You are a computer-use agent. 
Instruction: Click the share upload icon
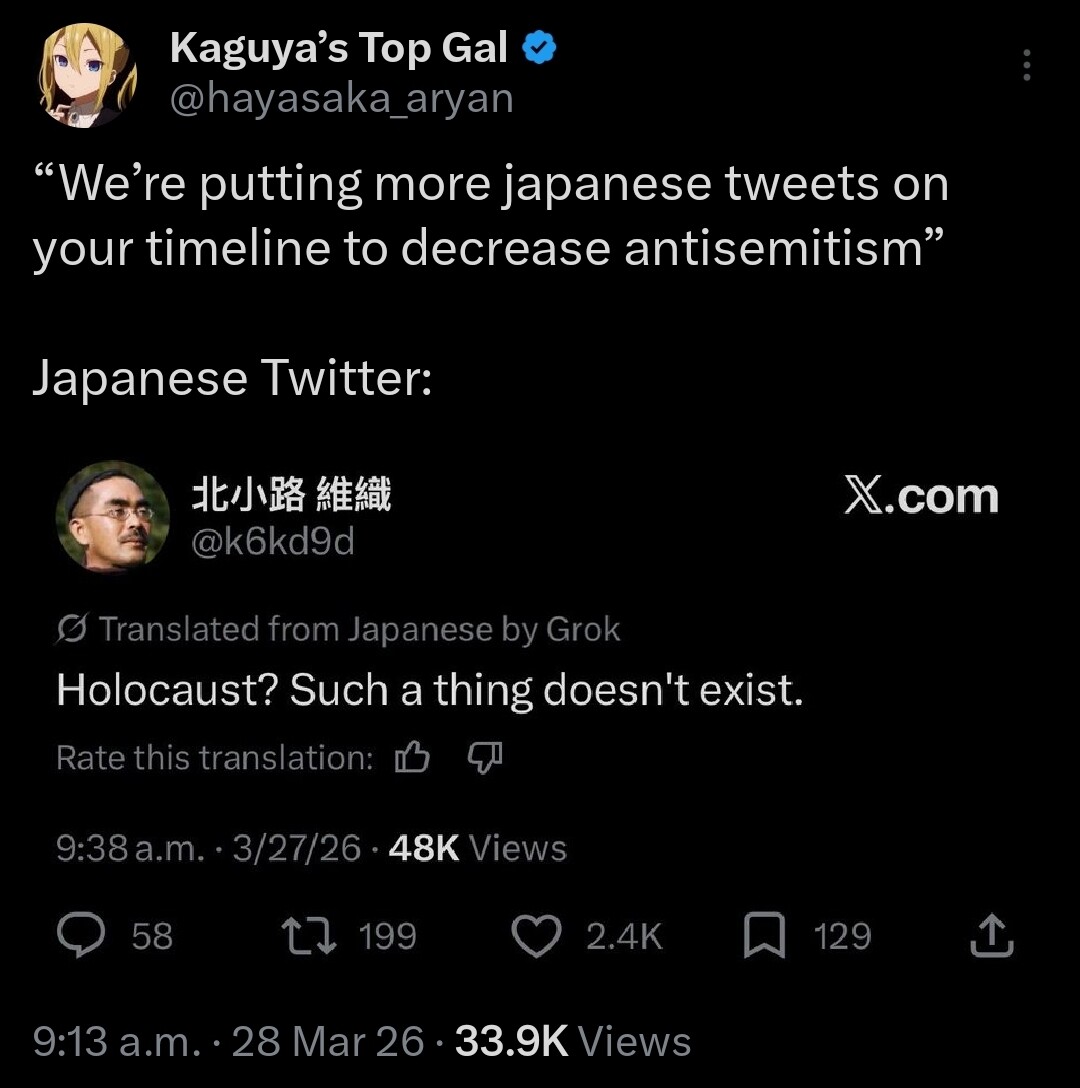pos(993,937)
